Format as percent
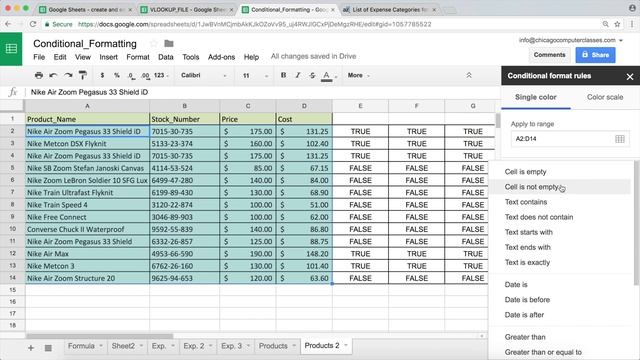Image resolution: width=640 pixels, height=360 pixels. pos(117,75)
